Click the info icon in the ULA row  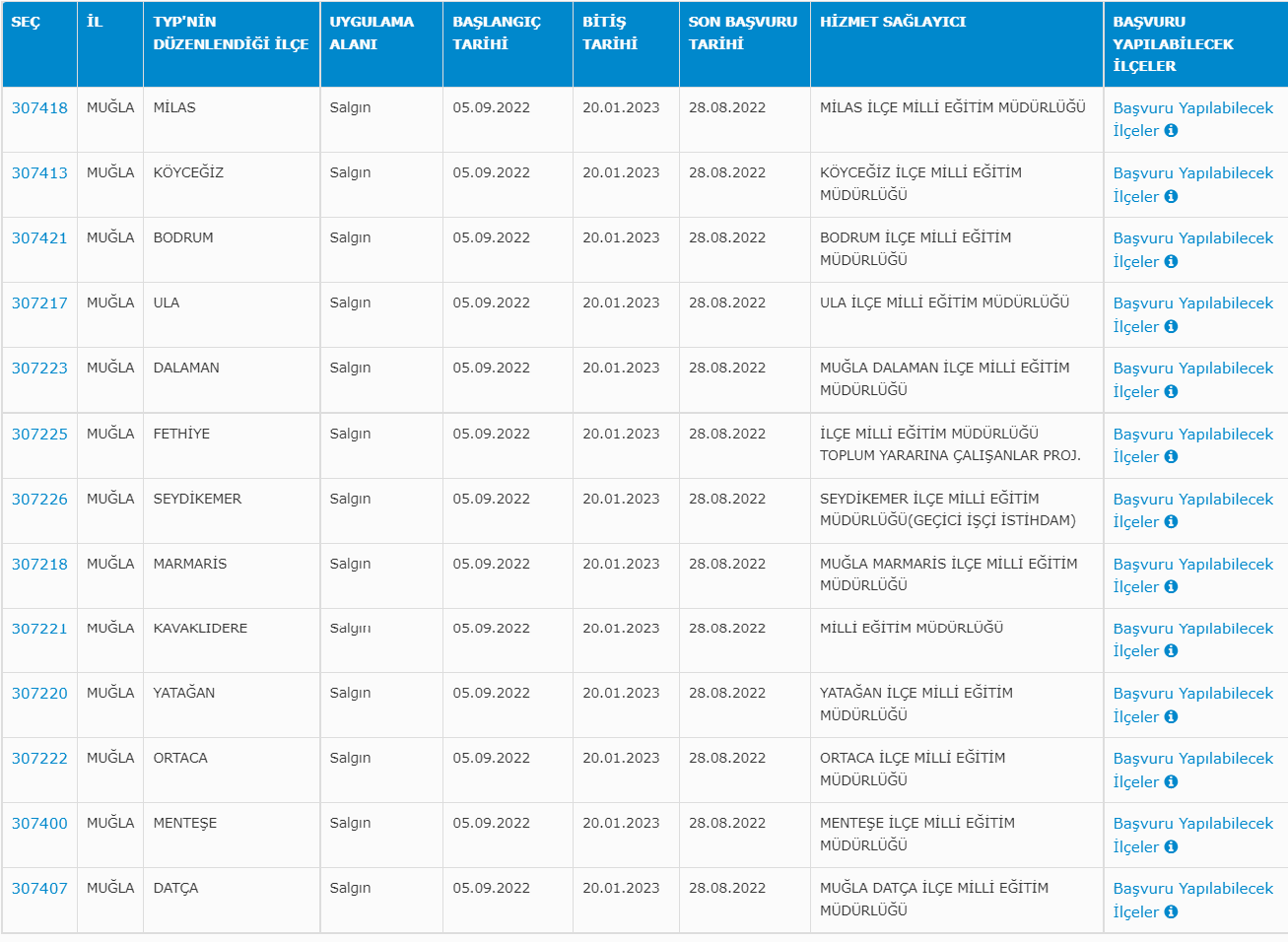(x=1171, y=326)
